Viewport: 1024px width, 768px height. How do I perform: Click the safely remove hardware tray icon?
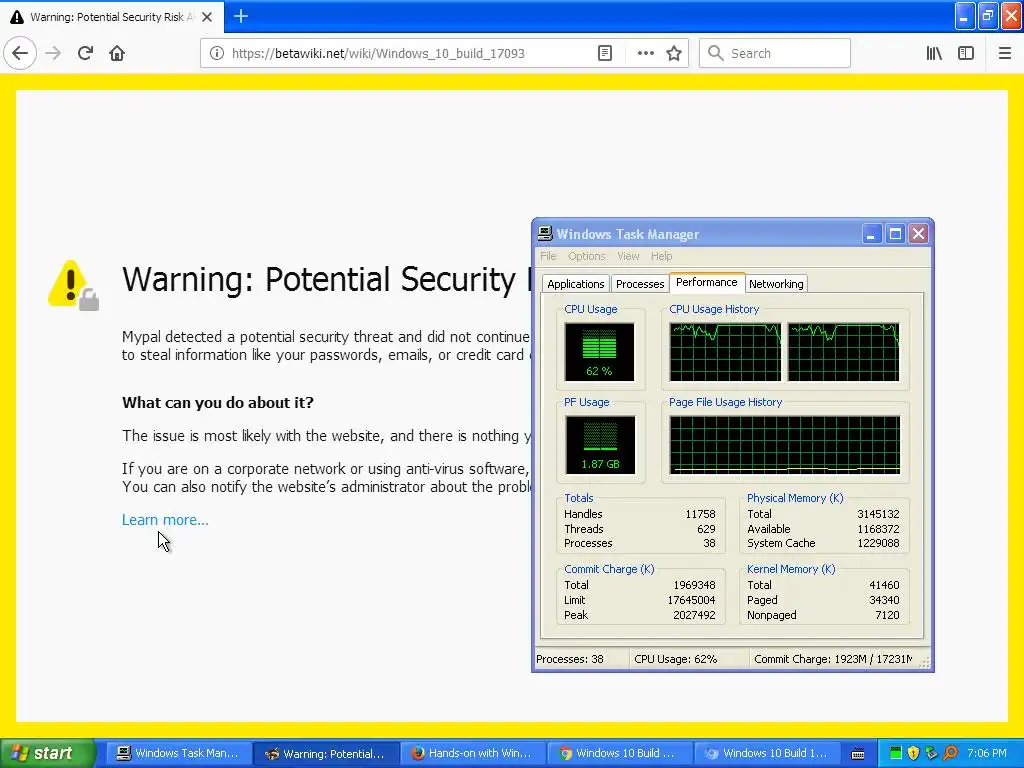pos(931,753)
